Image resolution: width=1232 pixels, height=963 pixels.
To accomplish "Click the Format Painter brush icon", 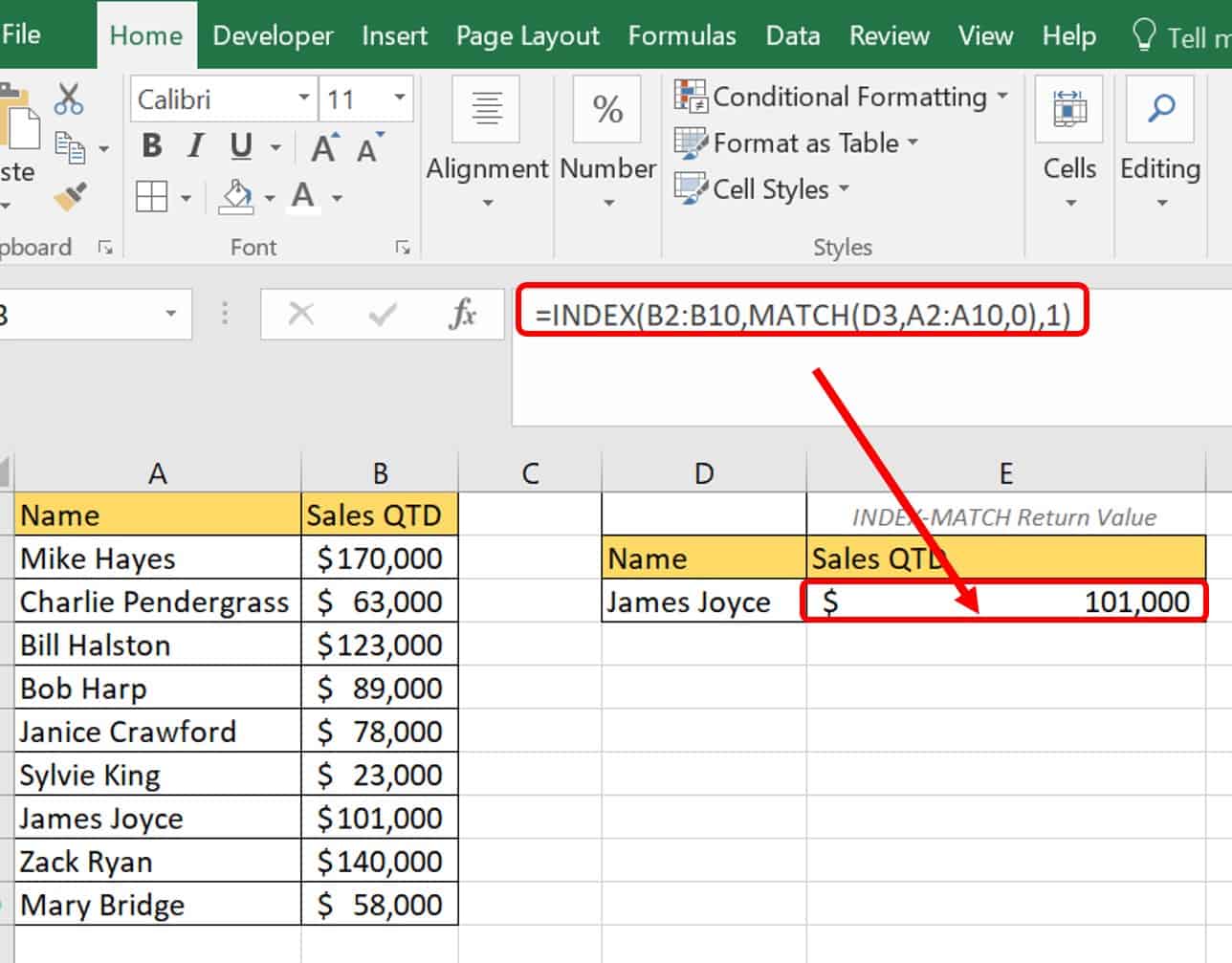I will [x=71, y=197].
